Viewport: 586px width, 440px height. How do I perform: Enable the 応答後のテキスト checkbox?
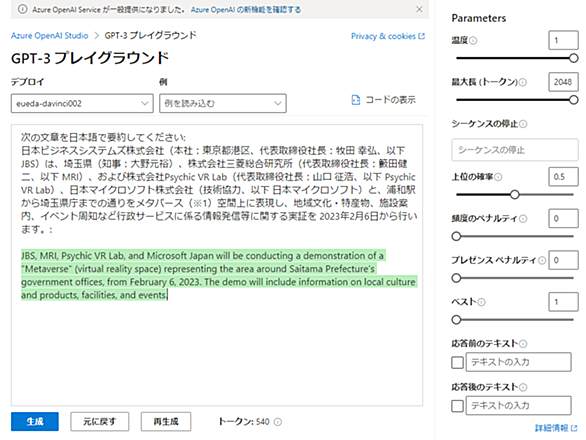click(457, 406)
